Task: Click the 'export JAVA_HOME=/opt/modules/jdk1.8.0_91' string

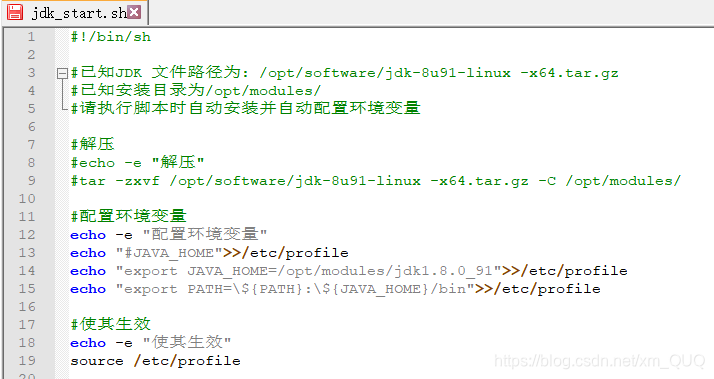Action: click(x=308, y=271)
